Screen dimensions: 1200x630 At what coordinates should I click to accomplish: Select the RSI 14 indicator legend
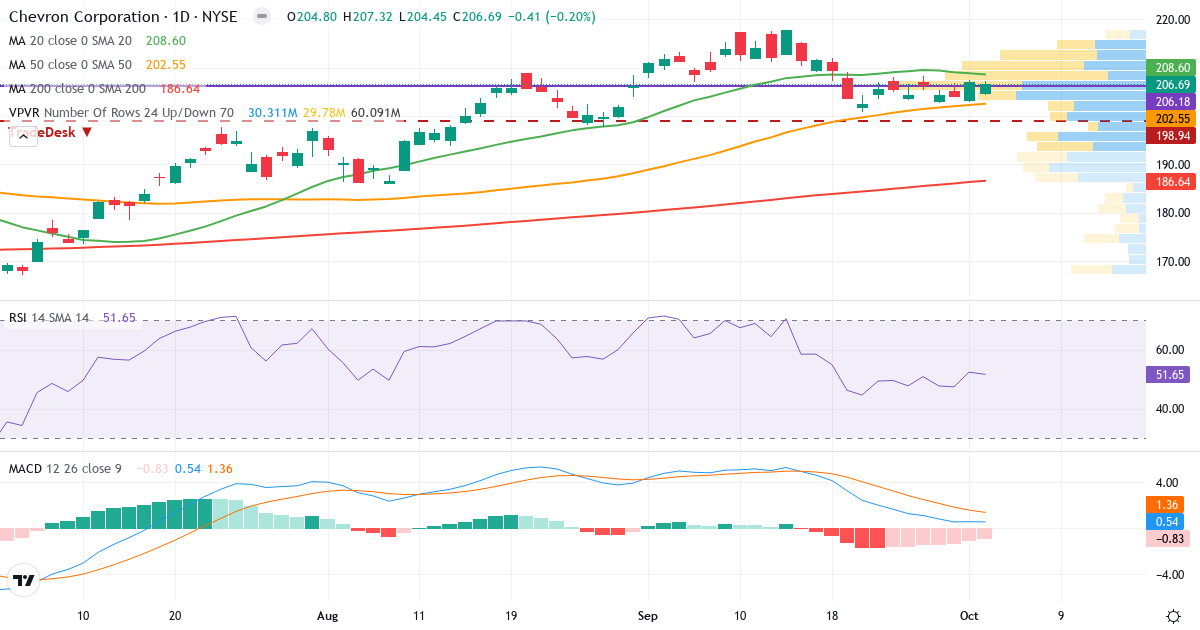pos(49,318)
